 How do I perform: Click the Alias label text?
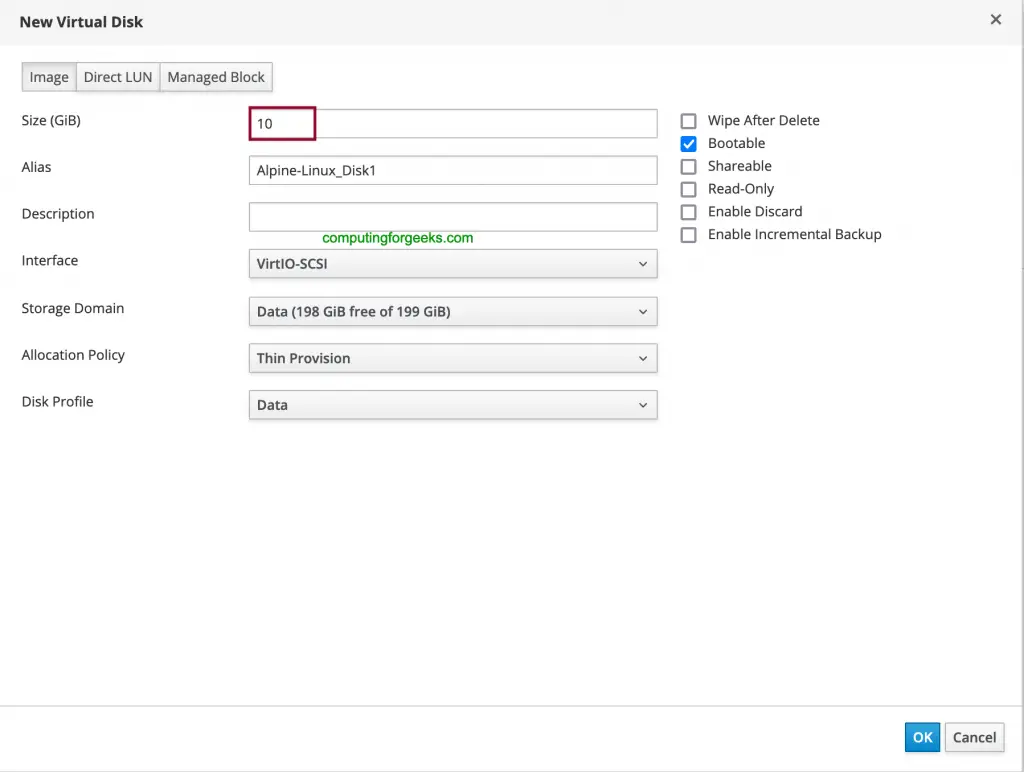37,167
